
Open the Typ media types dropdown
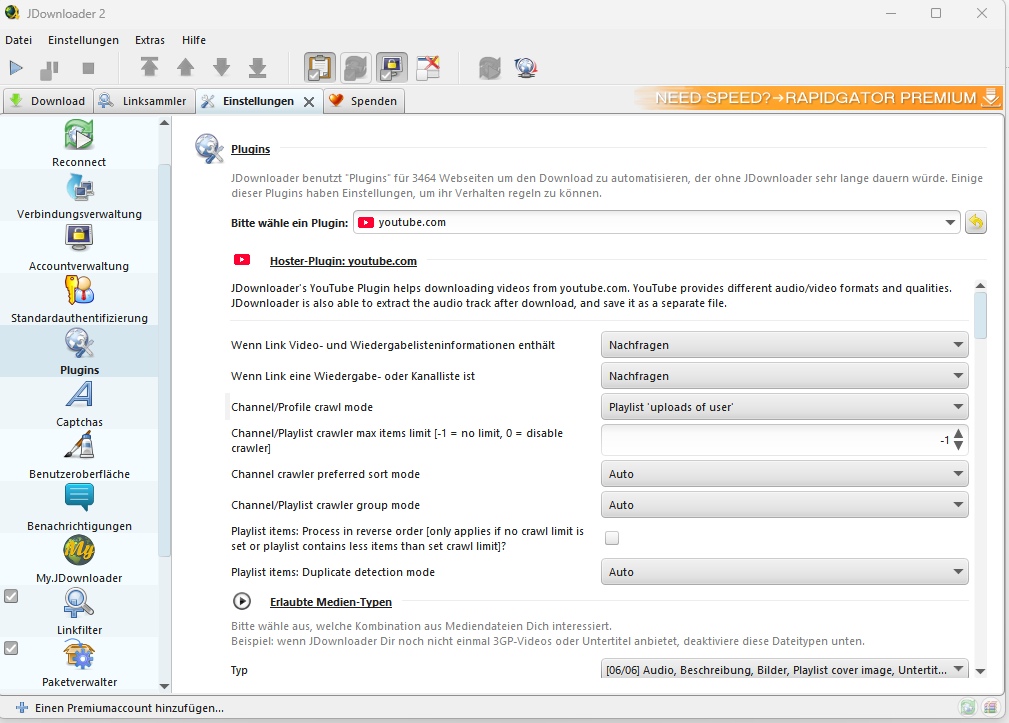(784, 670)
